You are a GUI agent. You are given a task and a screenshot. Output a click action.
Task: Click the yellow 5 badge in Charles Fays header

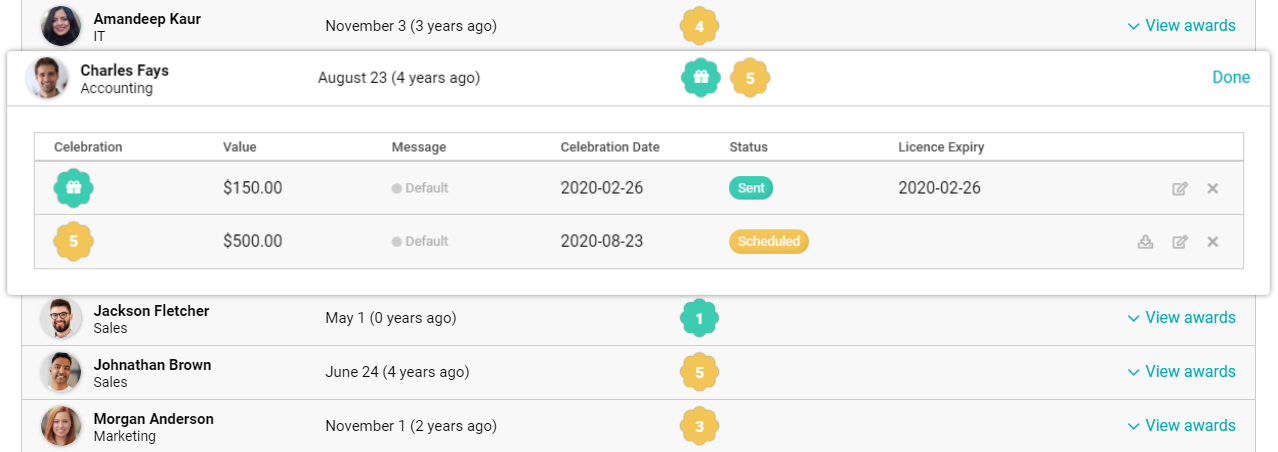pos(750,78)
